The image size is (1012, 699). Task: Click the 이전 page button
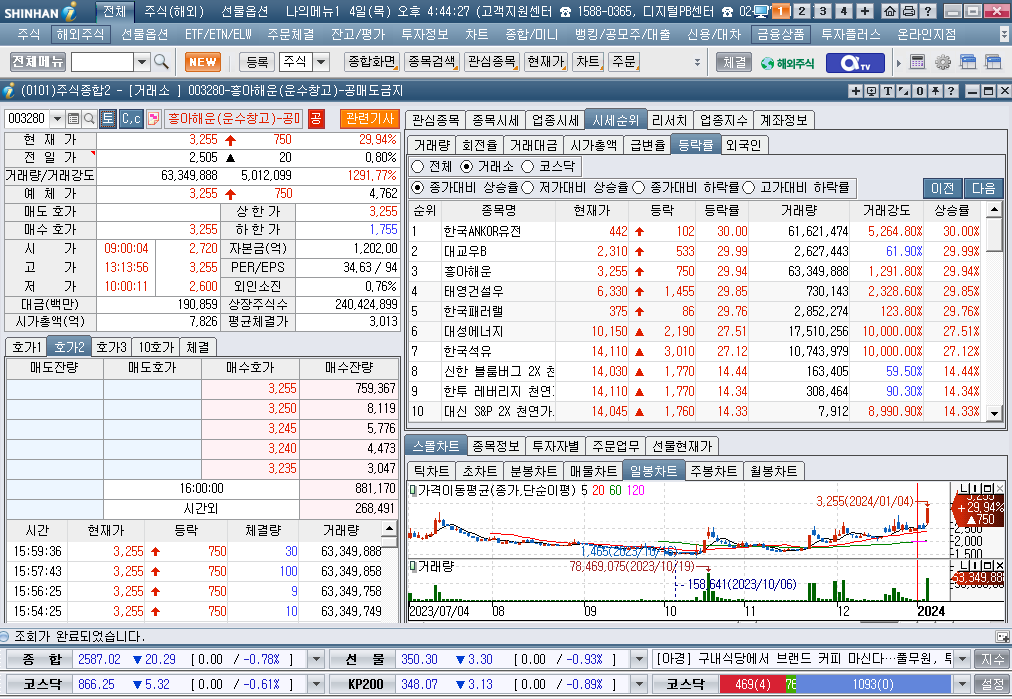coord(942,188)
